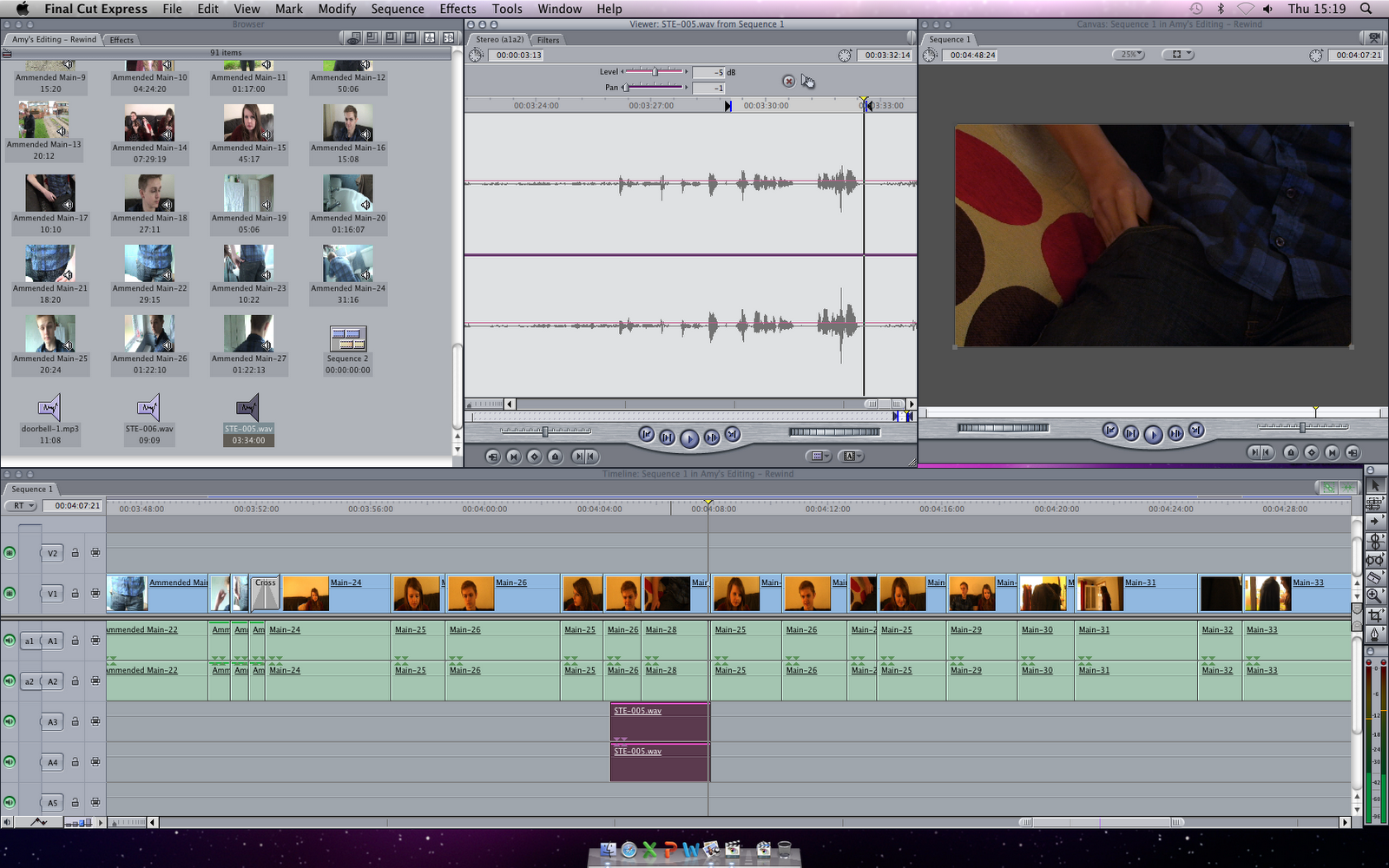Viewport: 1389px width, 868px height.
Task: Toggle clip overlays button in Timeline
Action: coord(39,822)
